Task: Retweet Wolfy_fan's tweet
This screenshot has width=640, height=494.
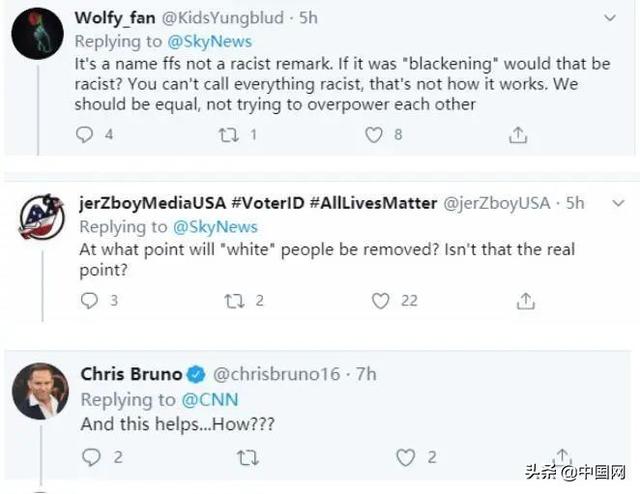Action: [229, 134]
